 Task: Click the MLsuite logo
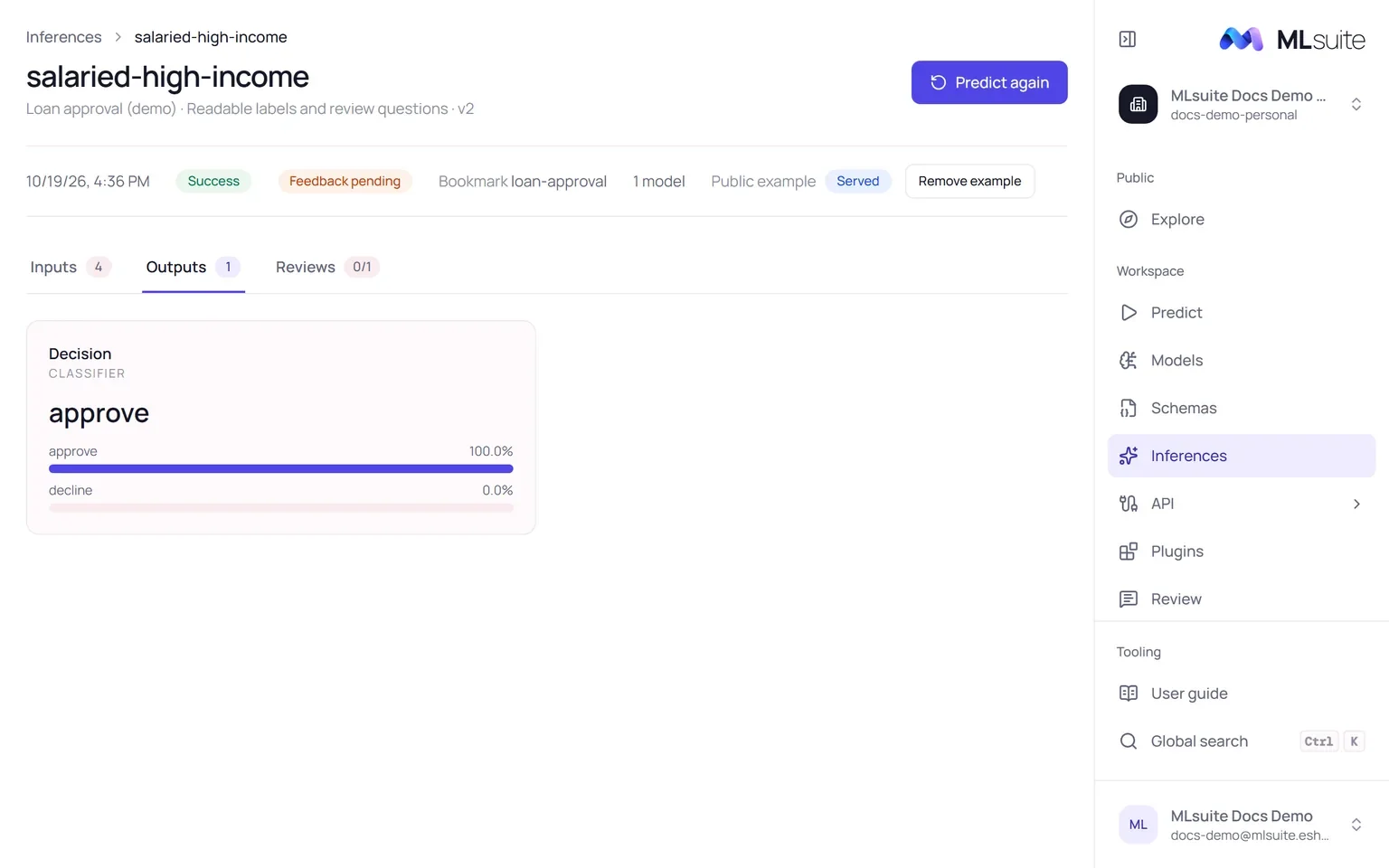click(x=1292, y=39)
